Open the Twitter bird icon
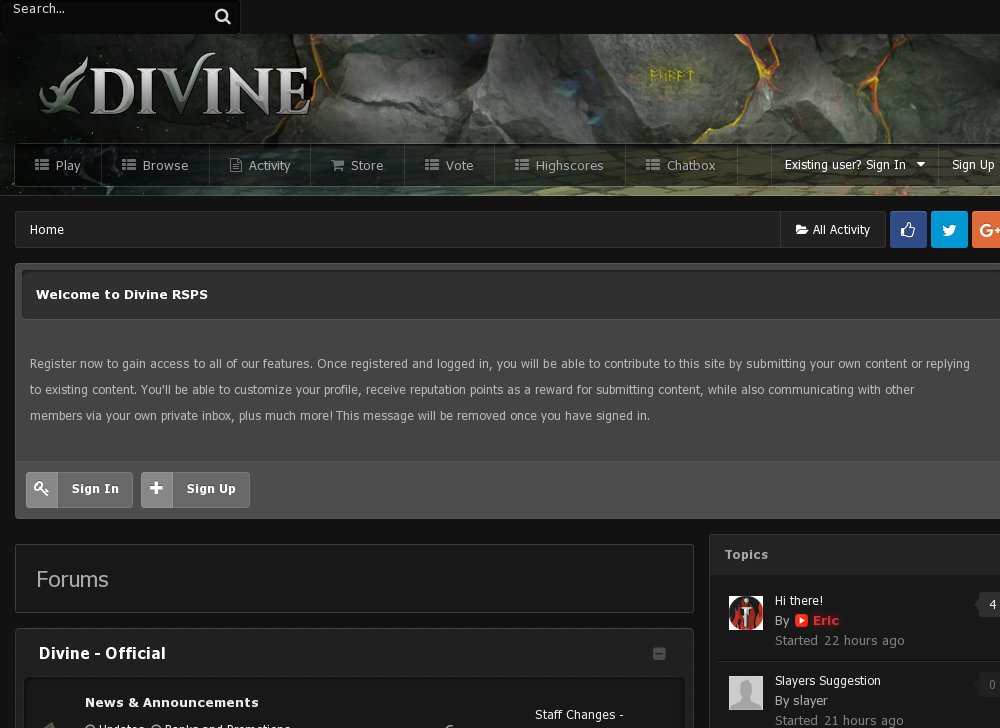 949,229
